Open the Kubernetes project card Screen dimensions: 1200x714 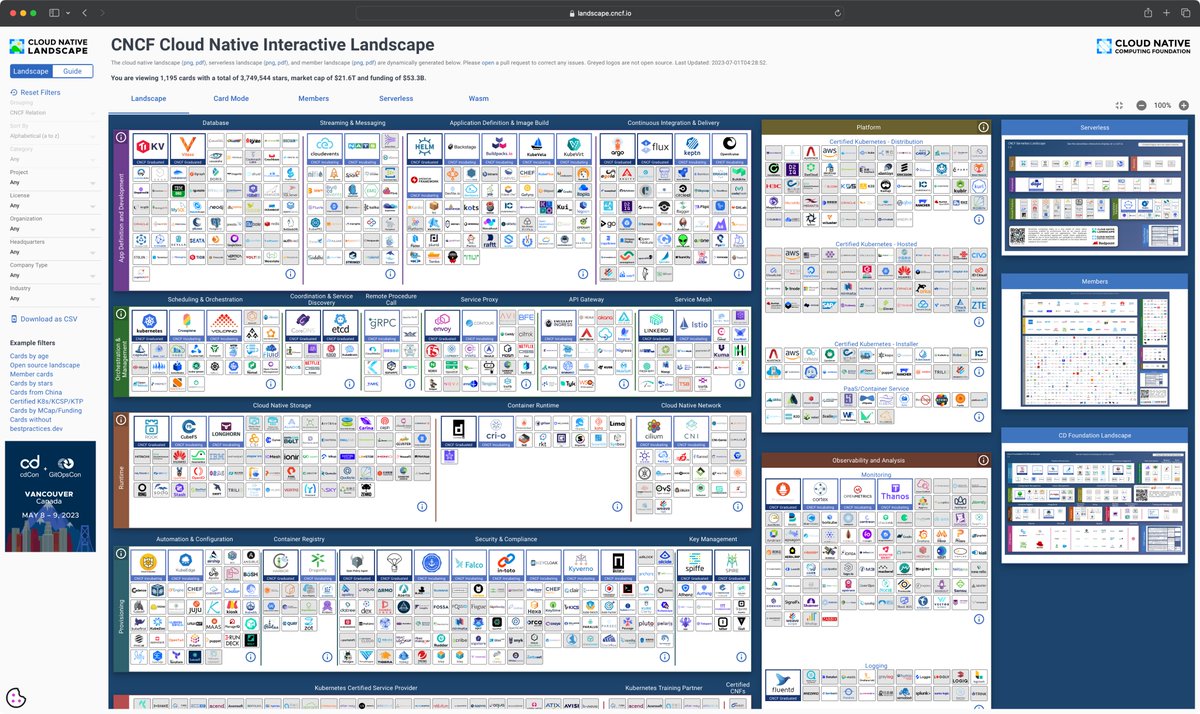click(x=150, y=326)
